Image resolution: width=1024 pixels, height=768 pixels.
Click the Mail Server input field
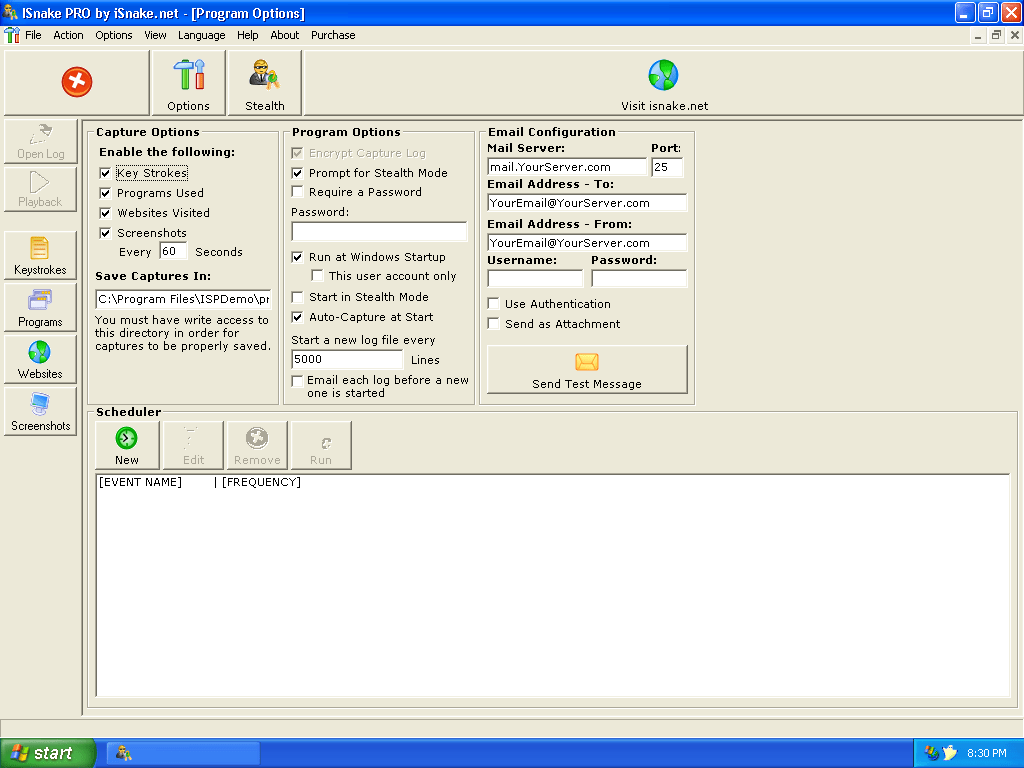point(566,167)
